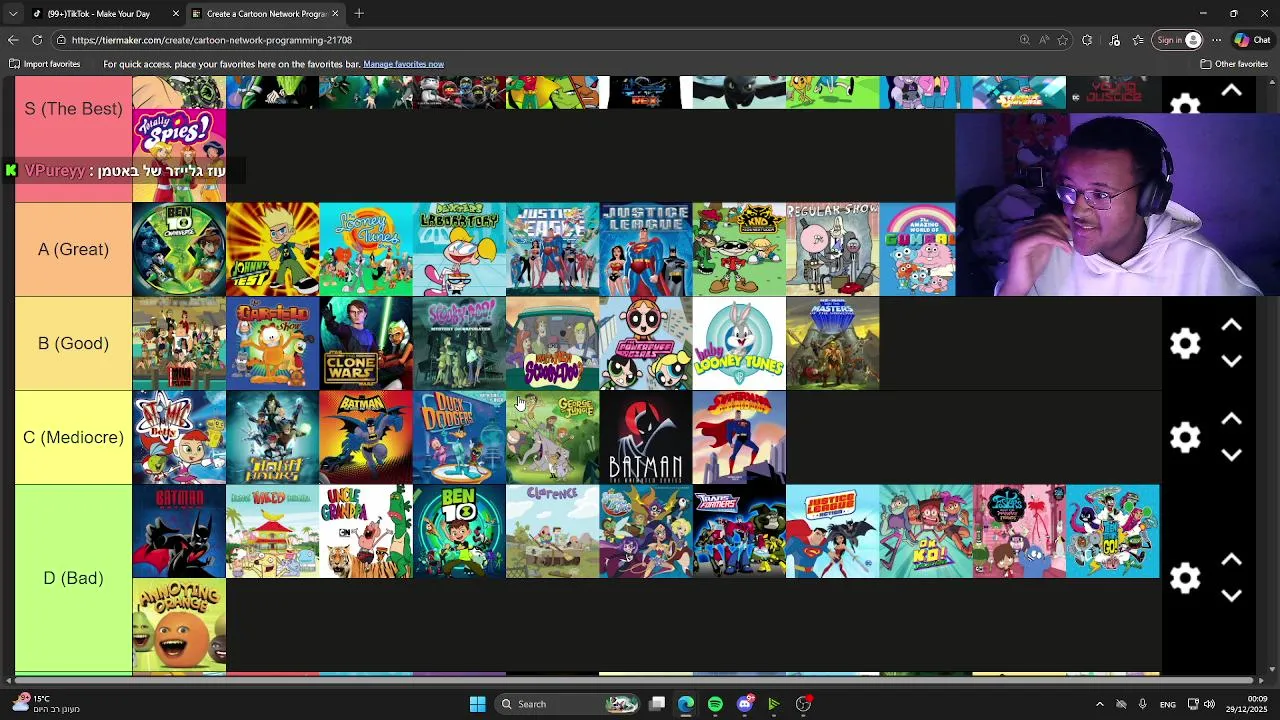Screen dimensions: 1280x720
Task: Click the B (Good) tier label
Action: 73,344
